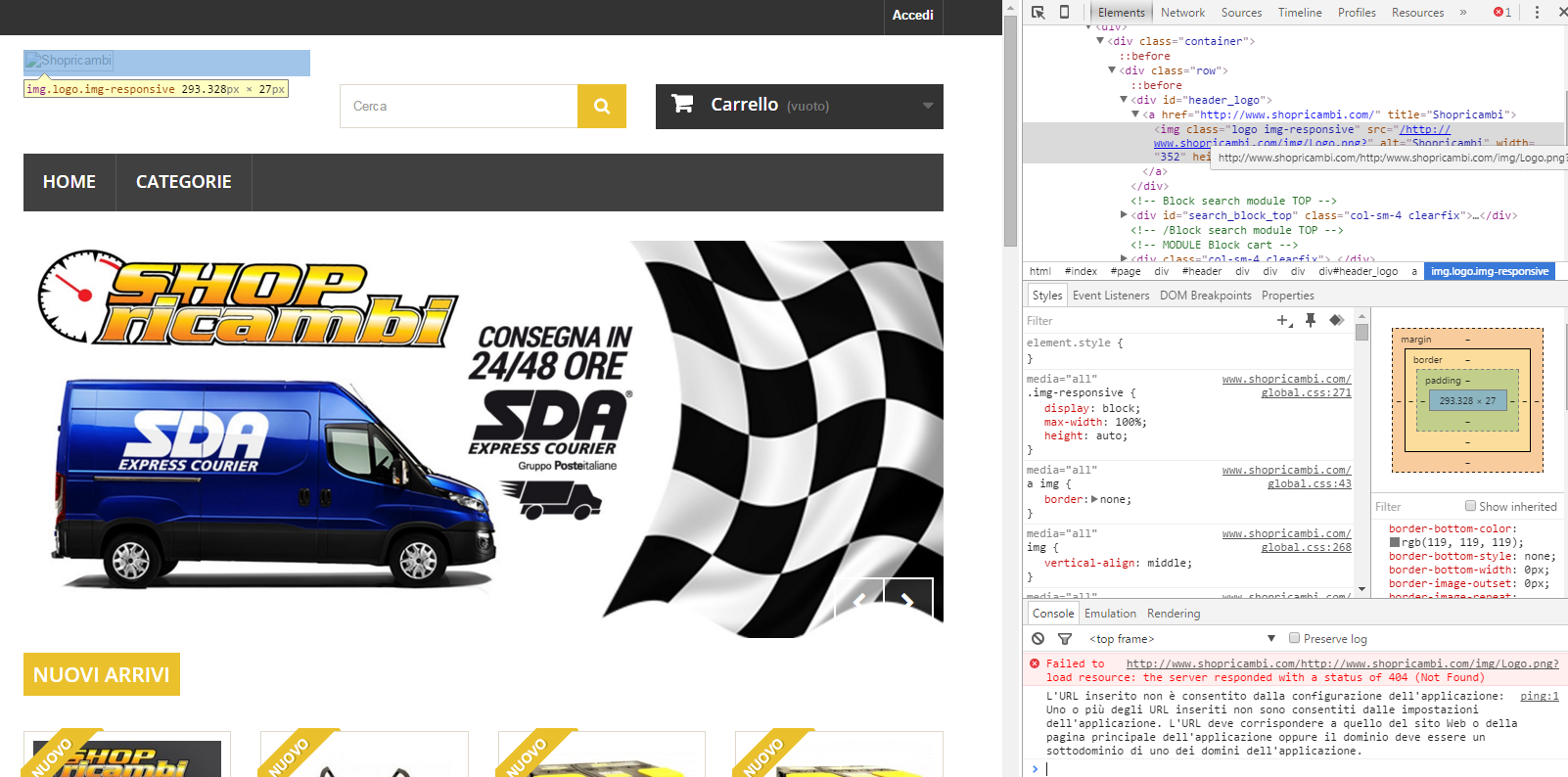Screen dimensions: 1568x777
Task: Click the red error count indicator
Action: point(1502,12)
